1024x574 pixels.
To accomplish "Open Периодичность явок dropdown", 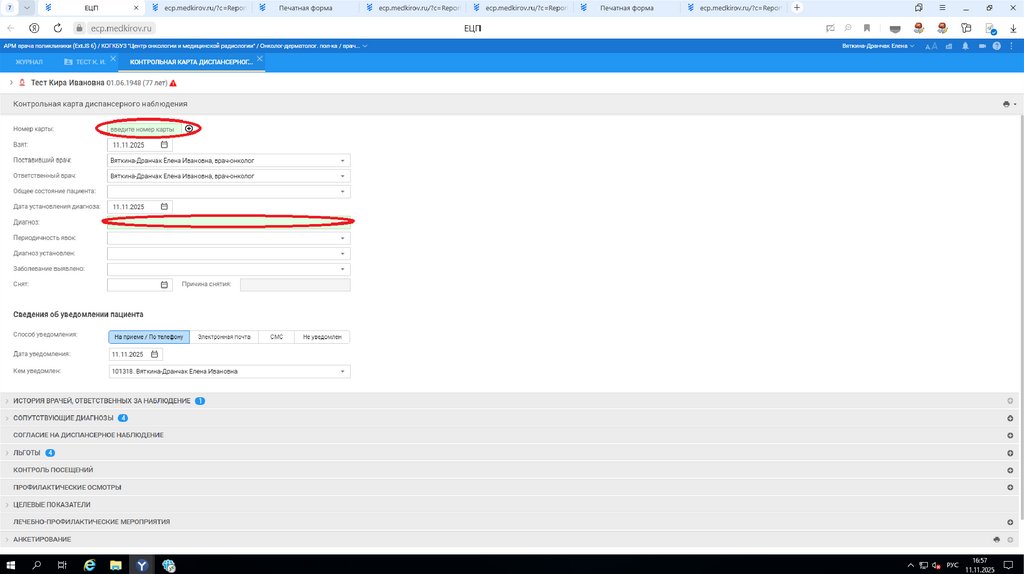I will [x=342, y=238].
